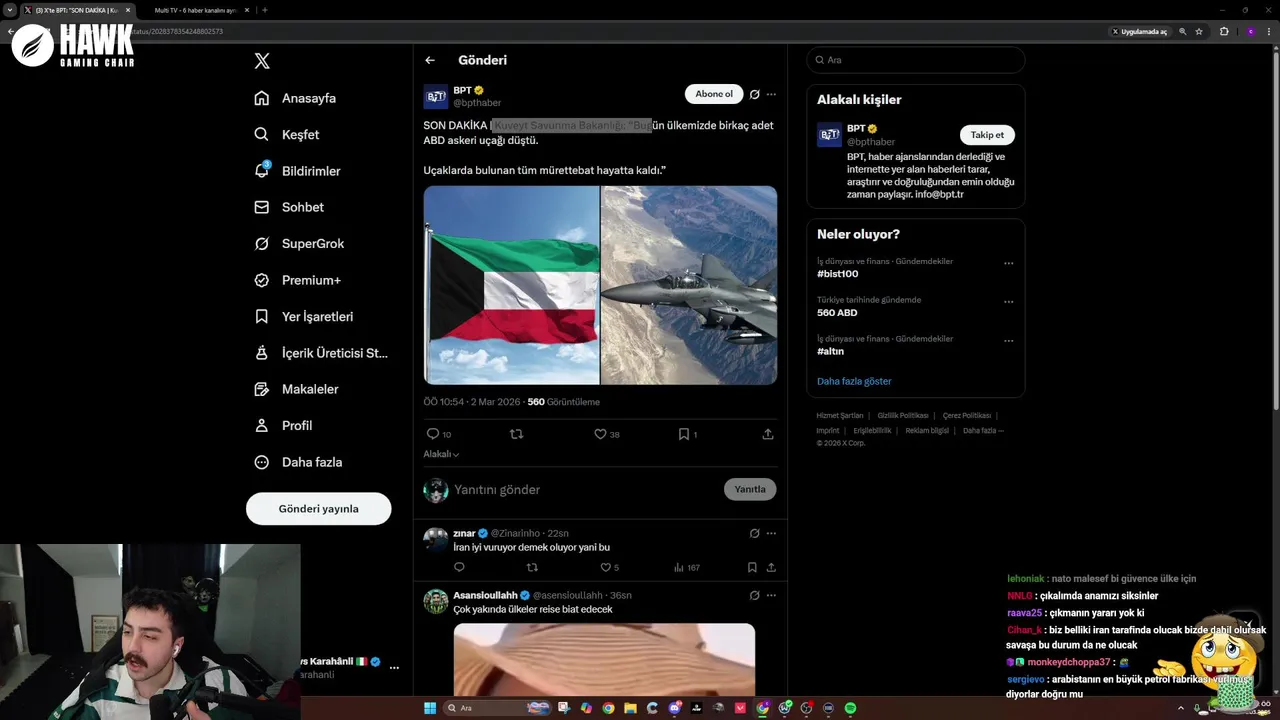Open new browser tab with plus
This screenshot has width=1280, height=720.
(264, 10)
